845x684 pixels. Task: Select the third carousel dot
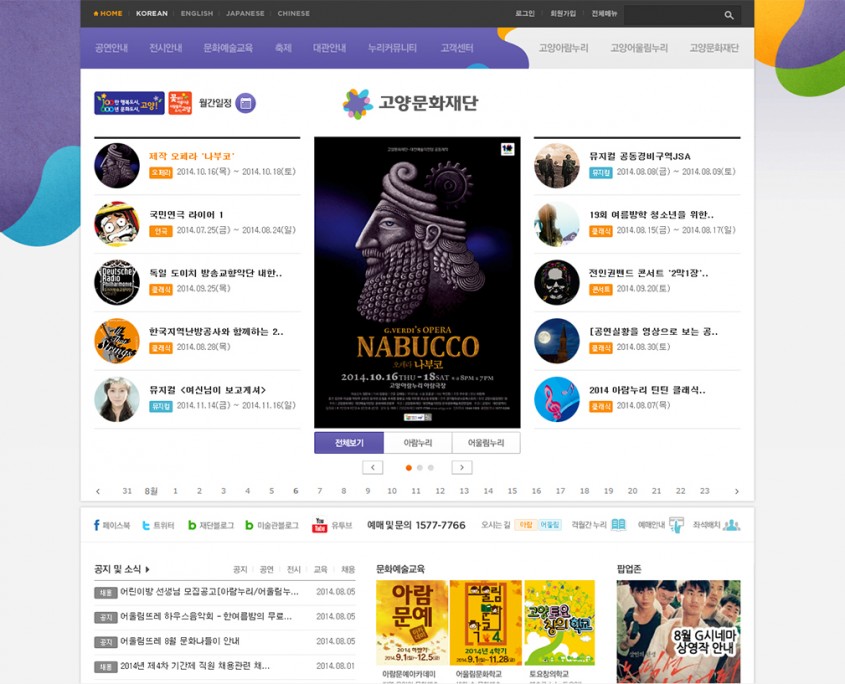tap(431, 468)
